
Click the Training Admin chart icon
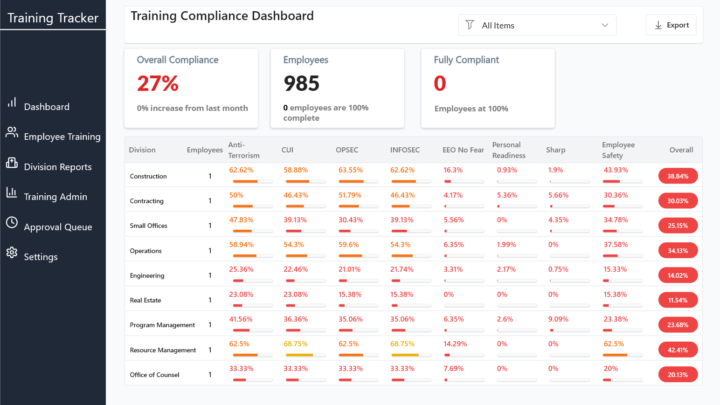(x=12, y=194)
